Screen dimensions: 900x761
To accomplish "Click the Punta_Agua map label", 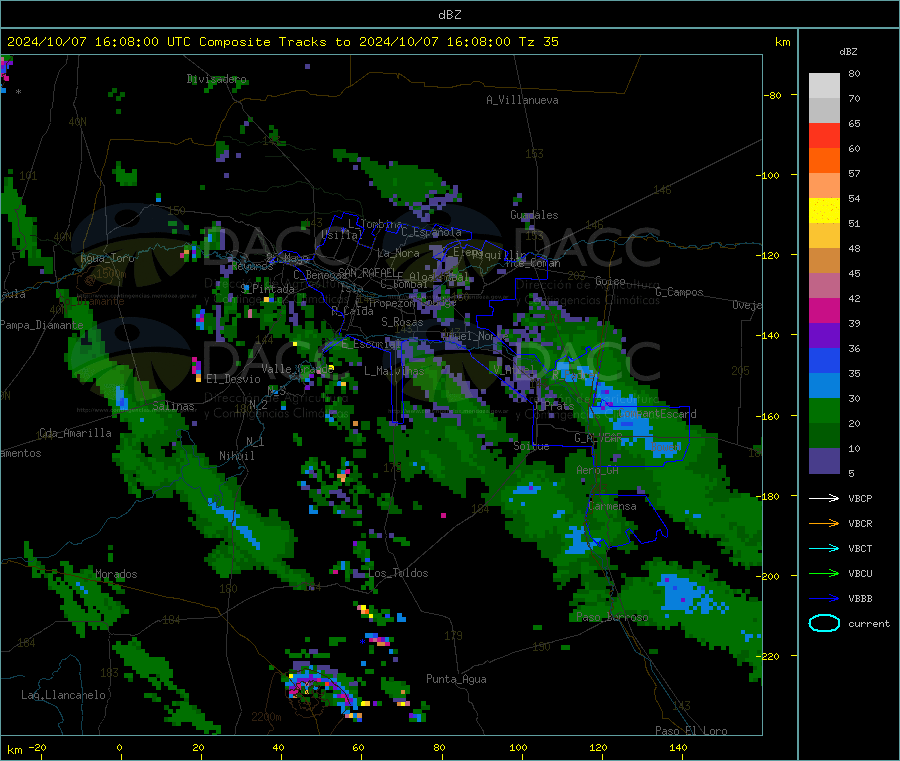I will click(x=456, y=679).
